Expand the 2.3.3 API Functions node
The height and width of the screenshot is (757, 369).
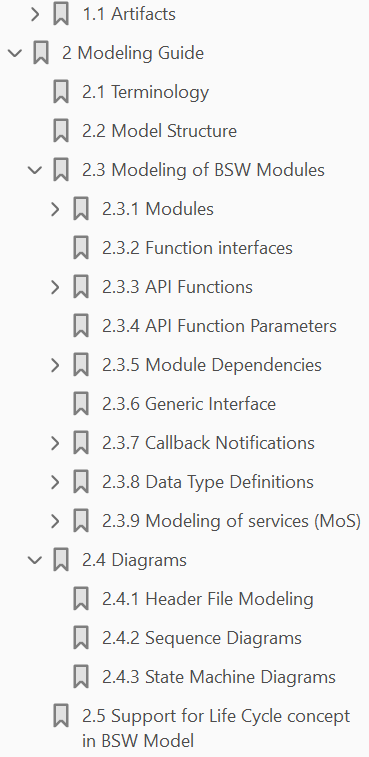(x=56, y=287)
